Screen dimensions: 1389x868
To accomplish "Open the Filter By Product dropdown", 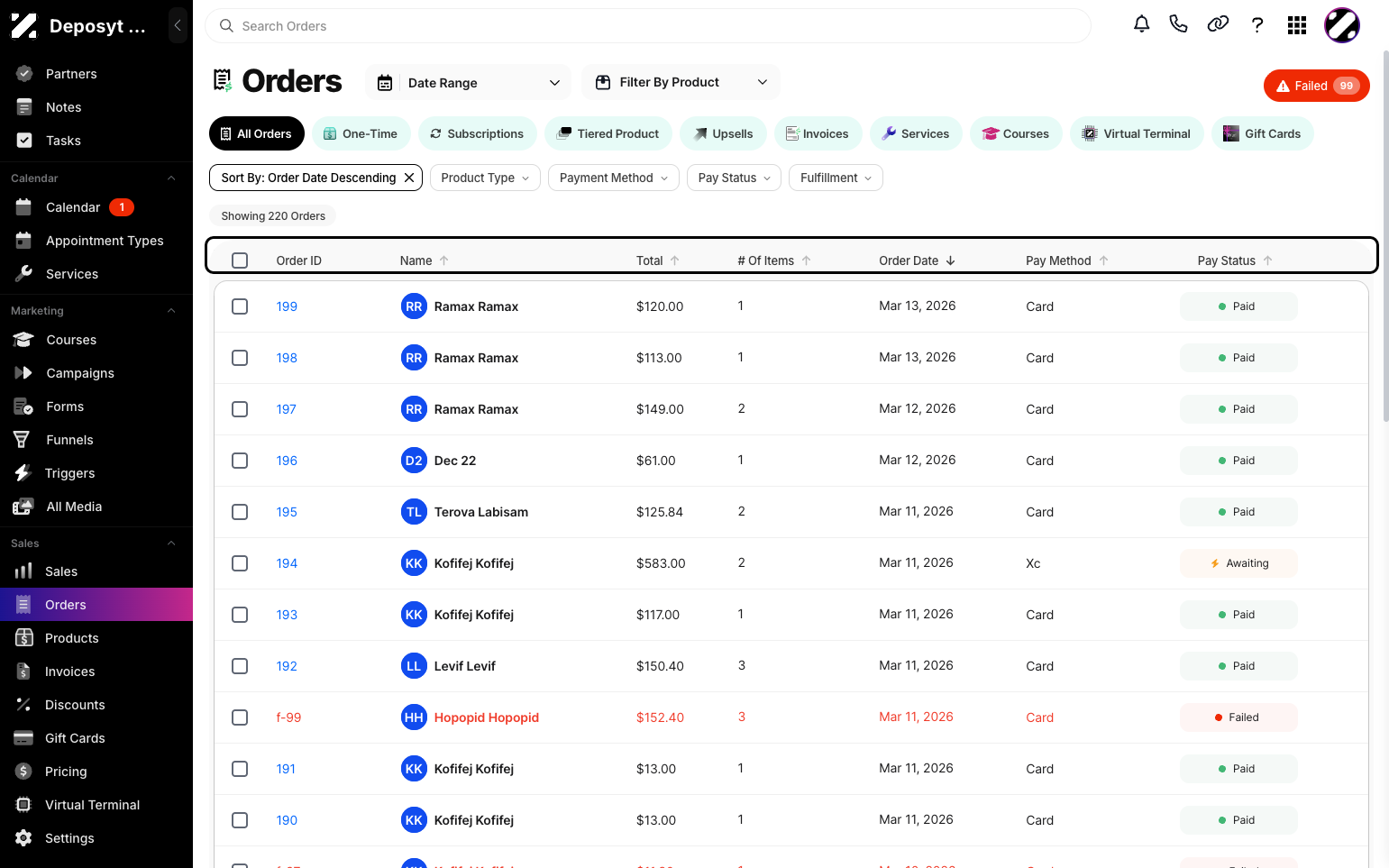I will click(681, 83).
